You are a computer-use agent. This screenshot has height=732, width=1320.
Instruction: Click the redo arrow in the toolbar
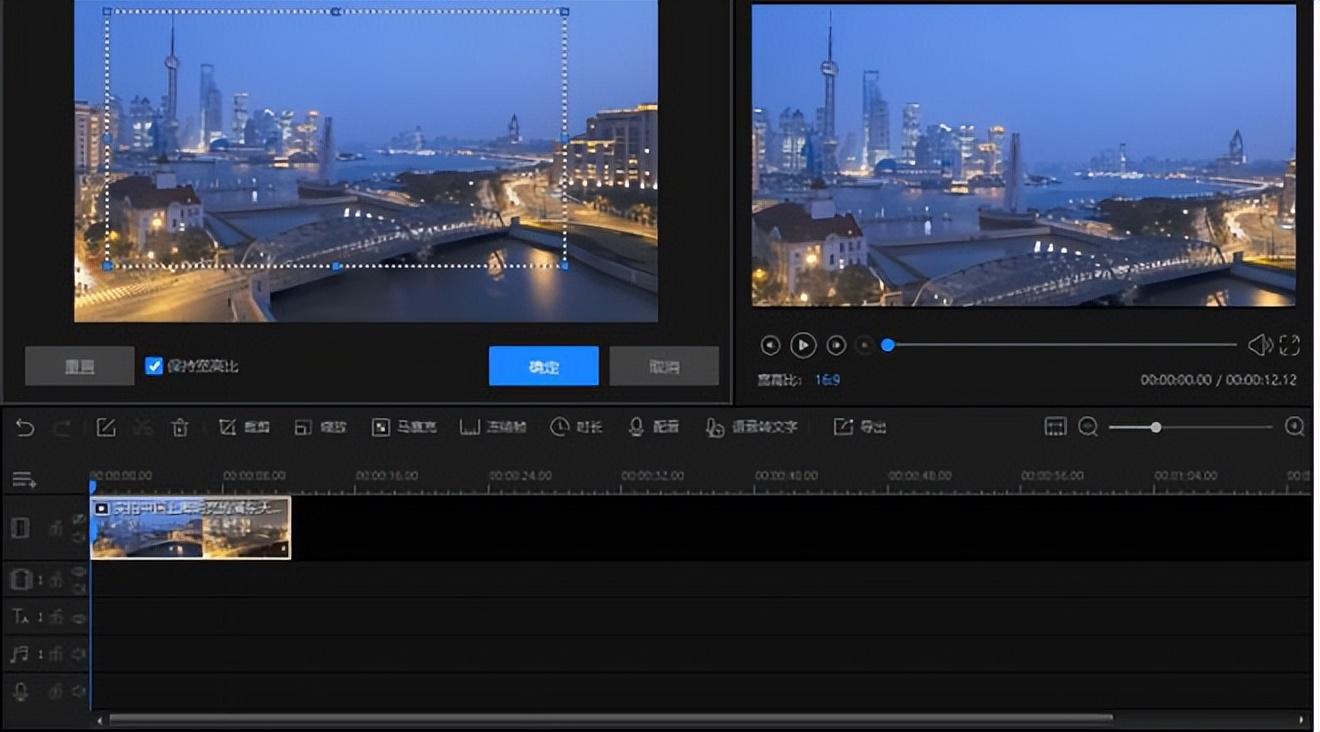tap(62, 428)
